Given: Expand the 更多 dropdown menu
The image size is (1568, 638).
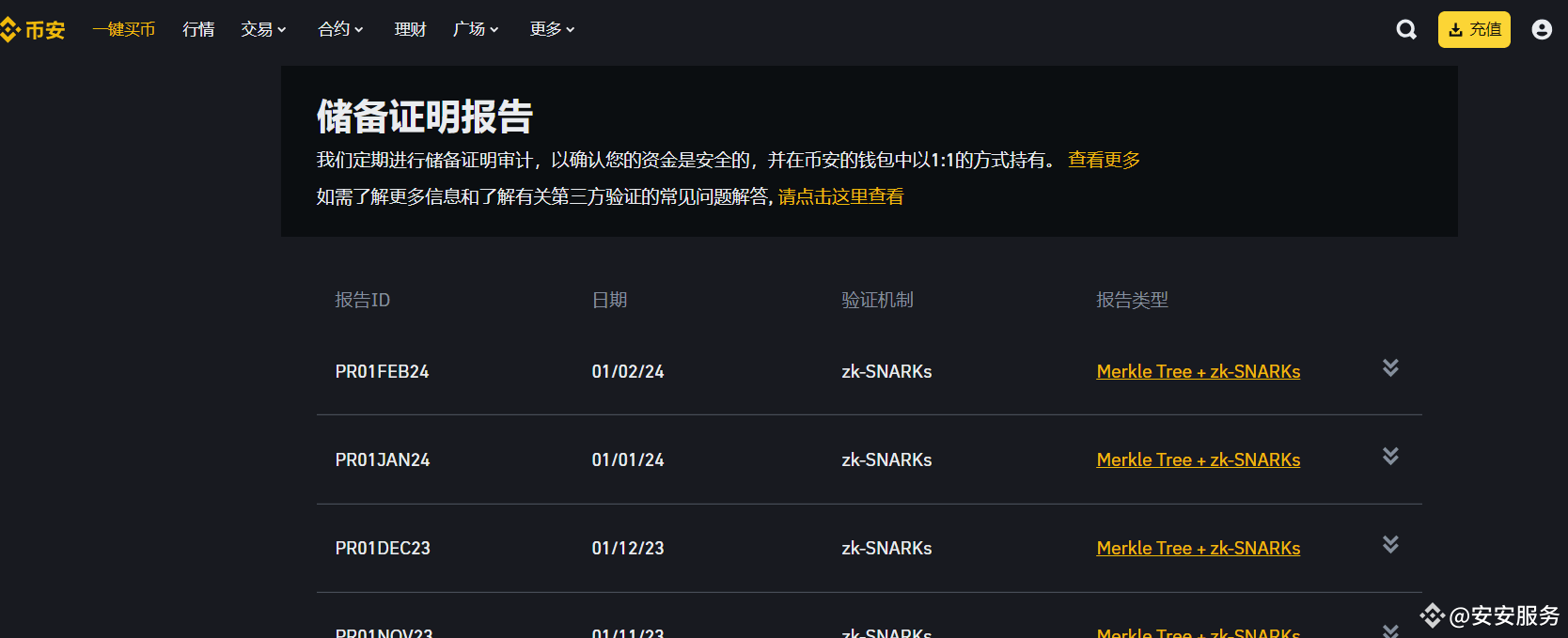Looking at the screenshot, I should tap(552, 30).
